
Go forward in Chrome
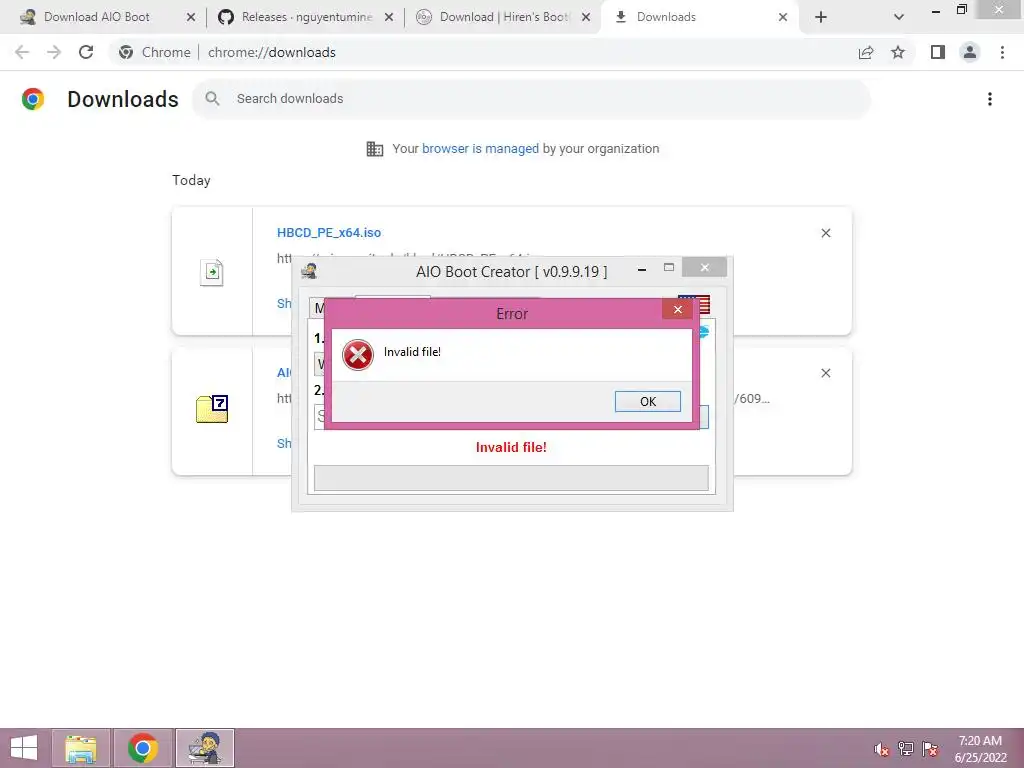click(54, 52)
